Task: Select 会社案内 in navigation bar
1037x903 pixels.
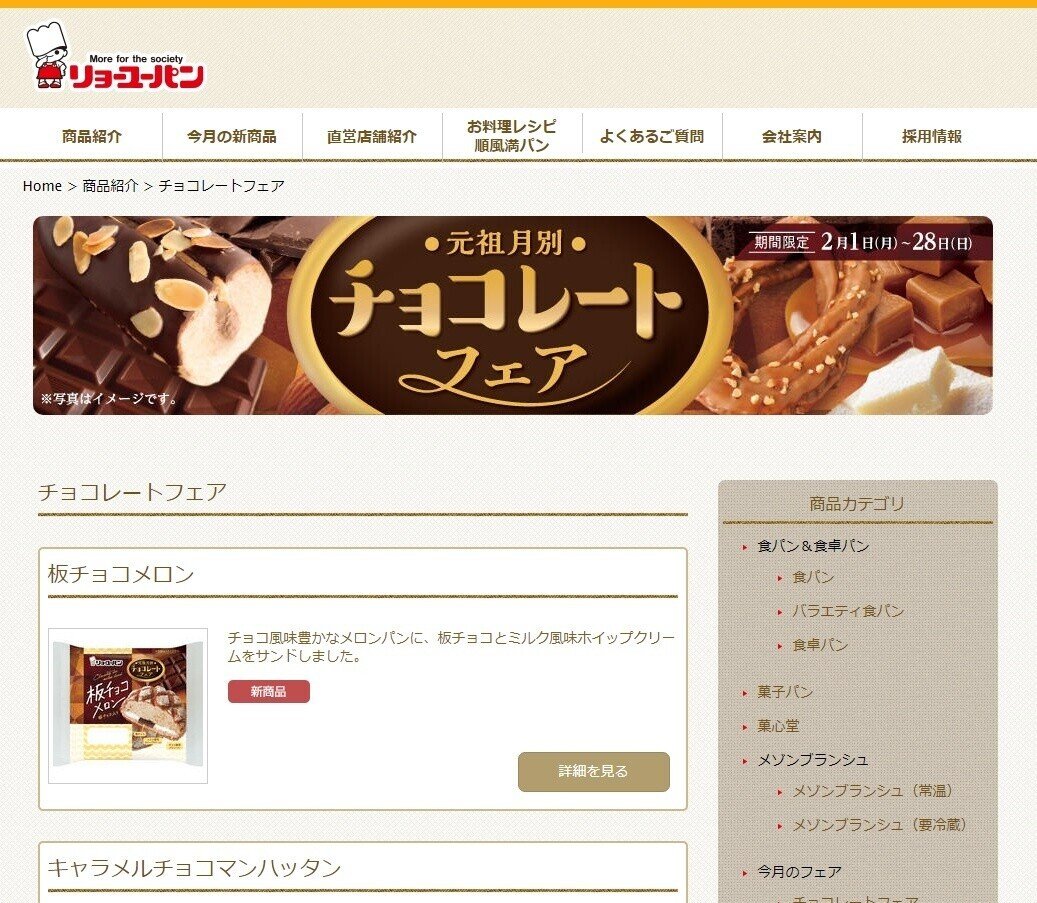Action: coord(792,136)
